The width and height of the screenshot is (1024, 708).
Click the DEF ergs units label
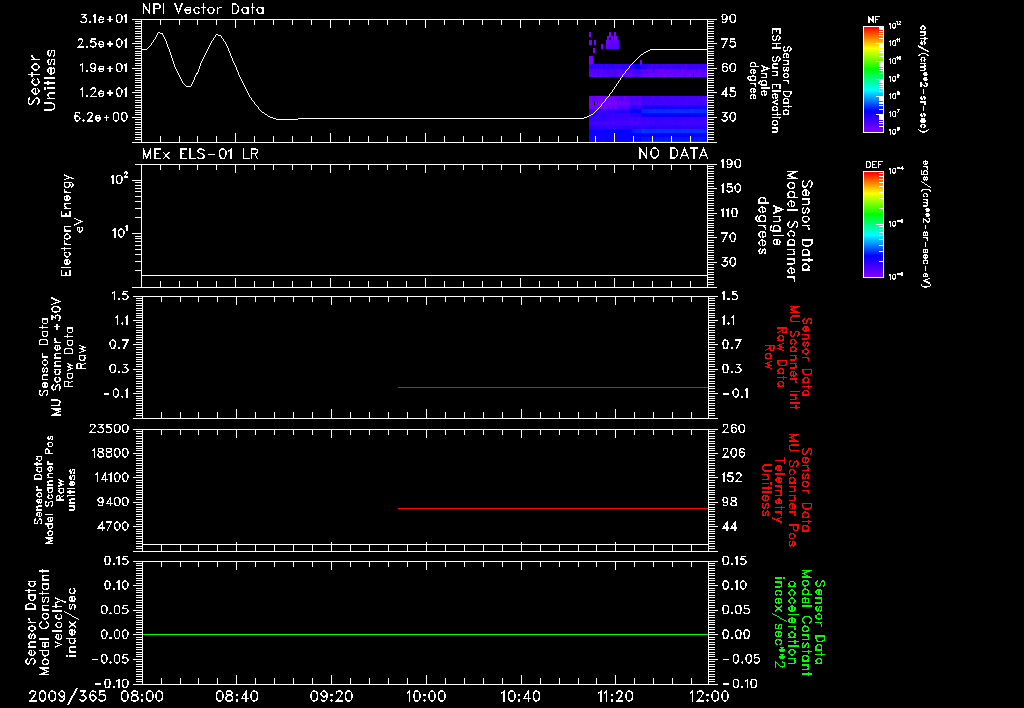coord(927,224)
